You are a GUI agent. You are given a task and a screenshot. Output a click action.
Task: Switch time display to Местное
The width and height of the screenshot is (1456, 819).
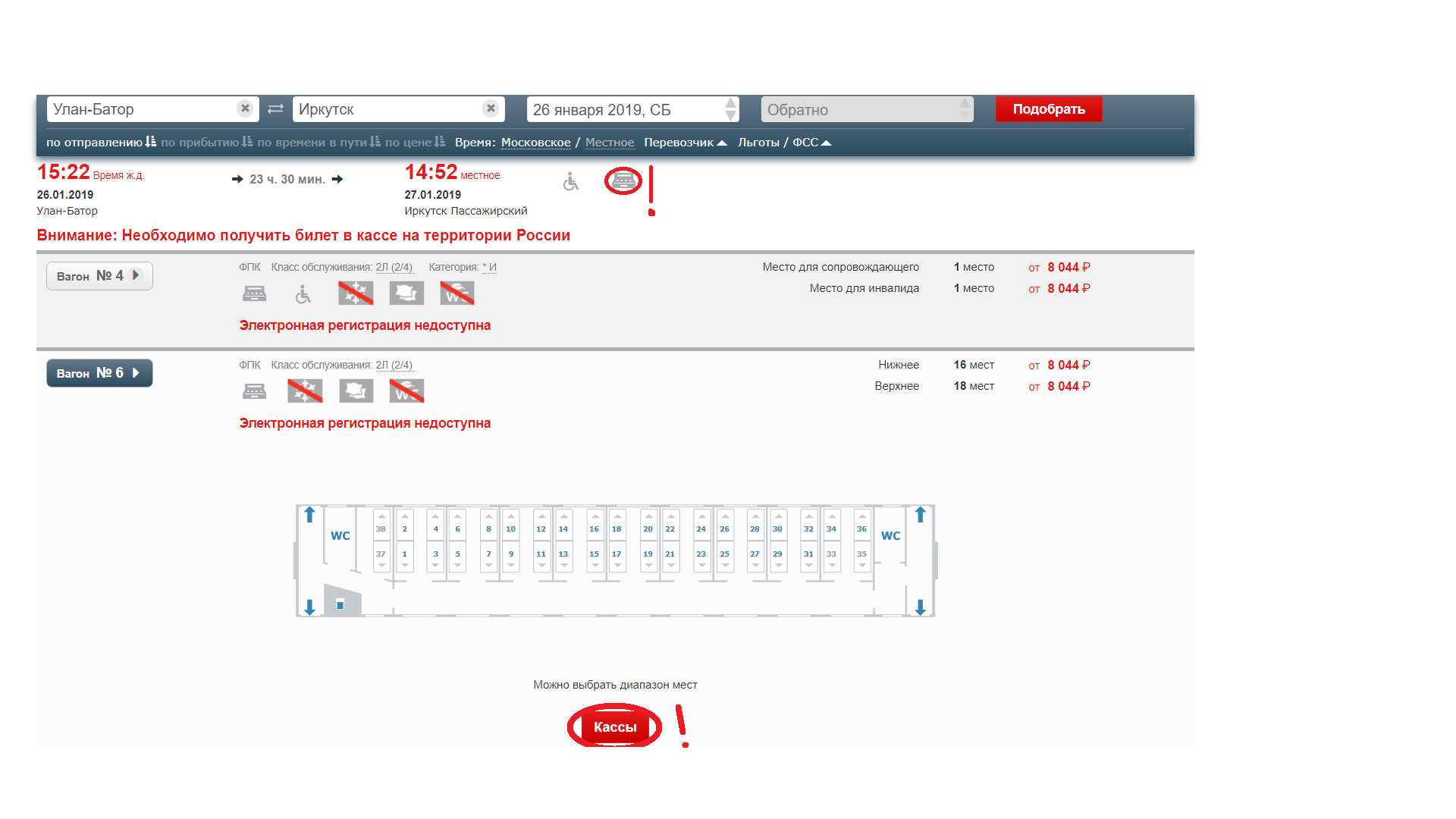(609, 143)
